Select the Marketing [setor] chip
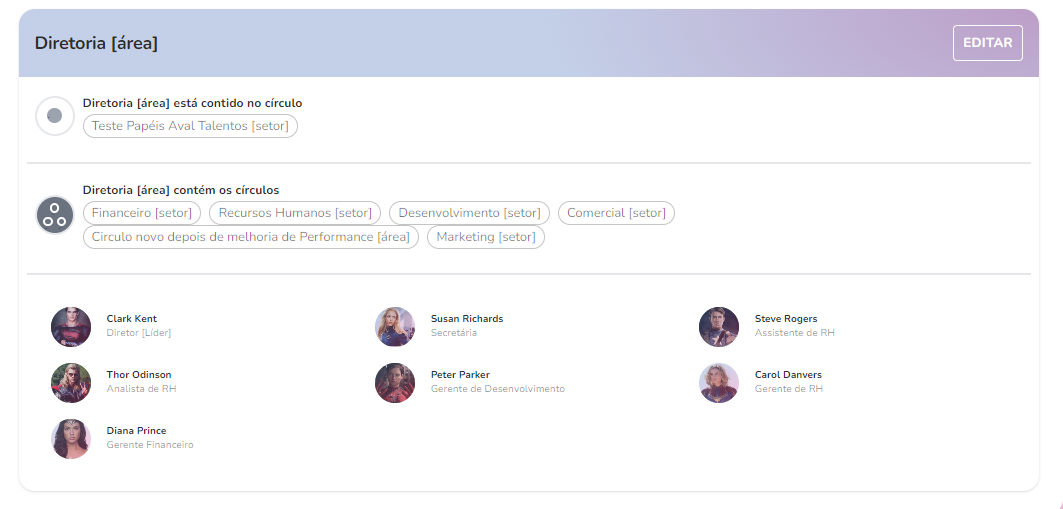Viewport: 1063px width, 509px height. pyautogui.click(x=485, y=237)
